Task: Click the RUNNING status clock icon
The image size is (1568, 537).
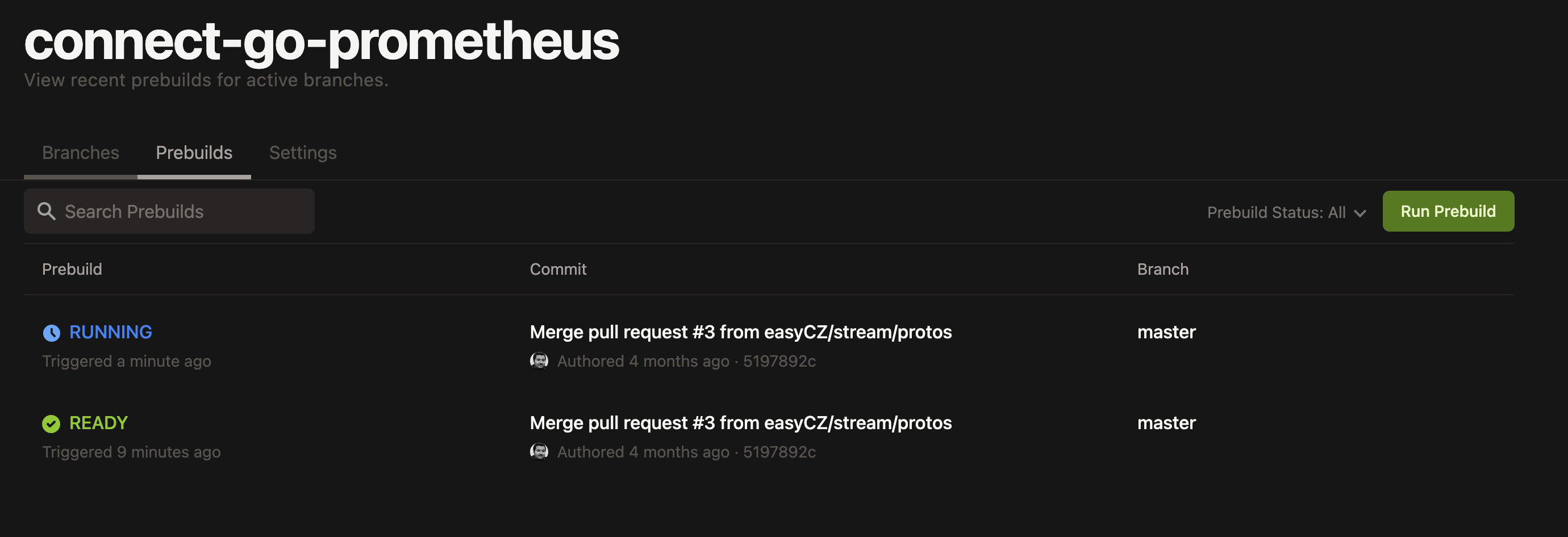Action: click(x=52, y=332)
